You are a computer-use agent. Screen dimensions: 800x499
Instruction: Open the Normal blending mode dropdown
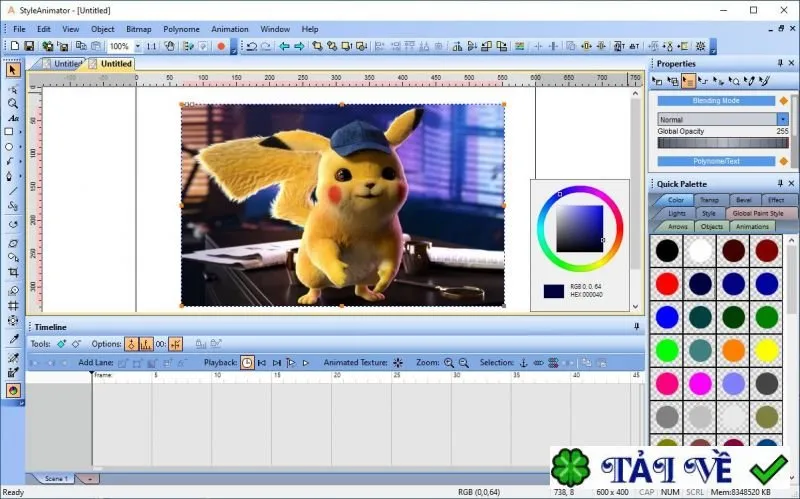click(783, 119)
